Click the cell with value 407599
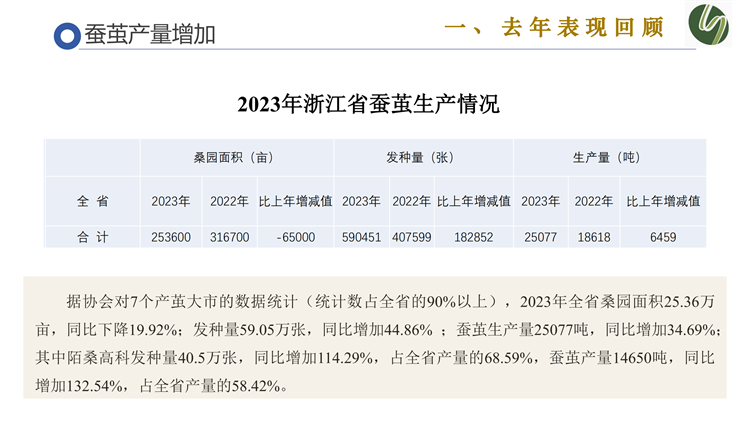 411,237
